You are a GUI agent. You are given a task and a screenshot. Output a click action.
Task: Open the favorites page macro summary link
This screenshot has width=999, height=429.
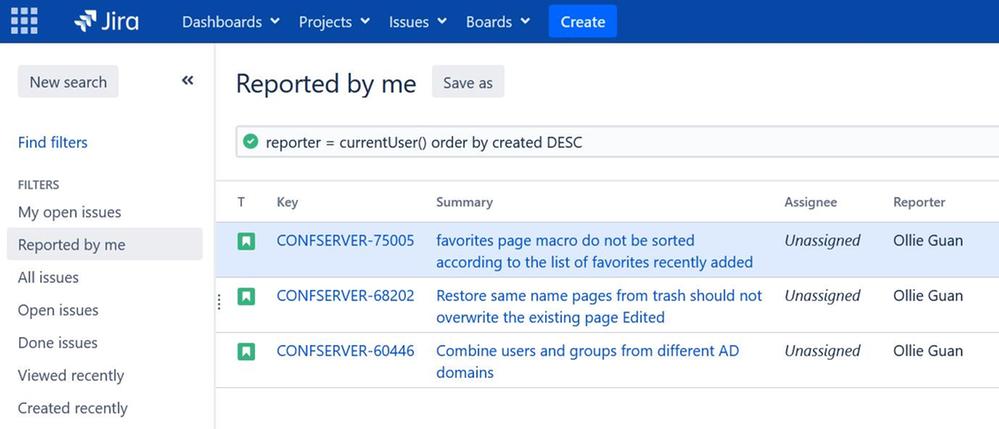(x=594, y=251)
